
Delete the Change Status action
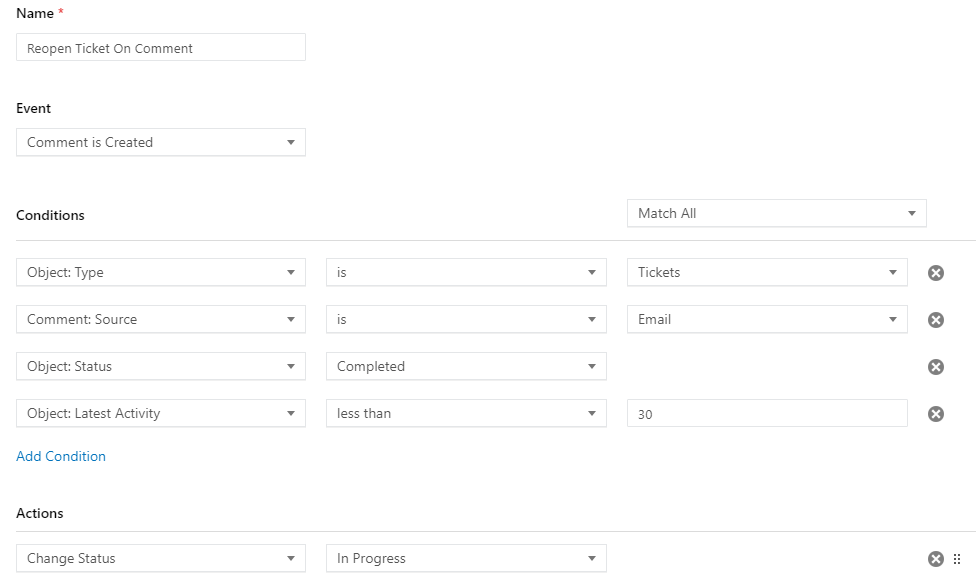[936, 559]
